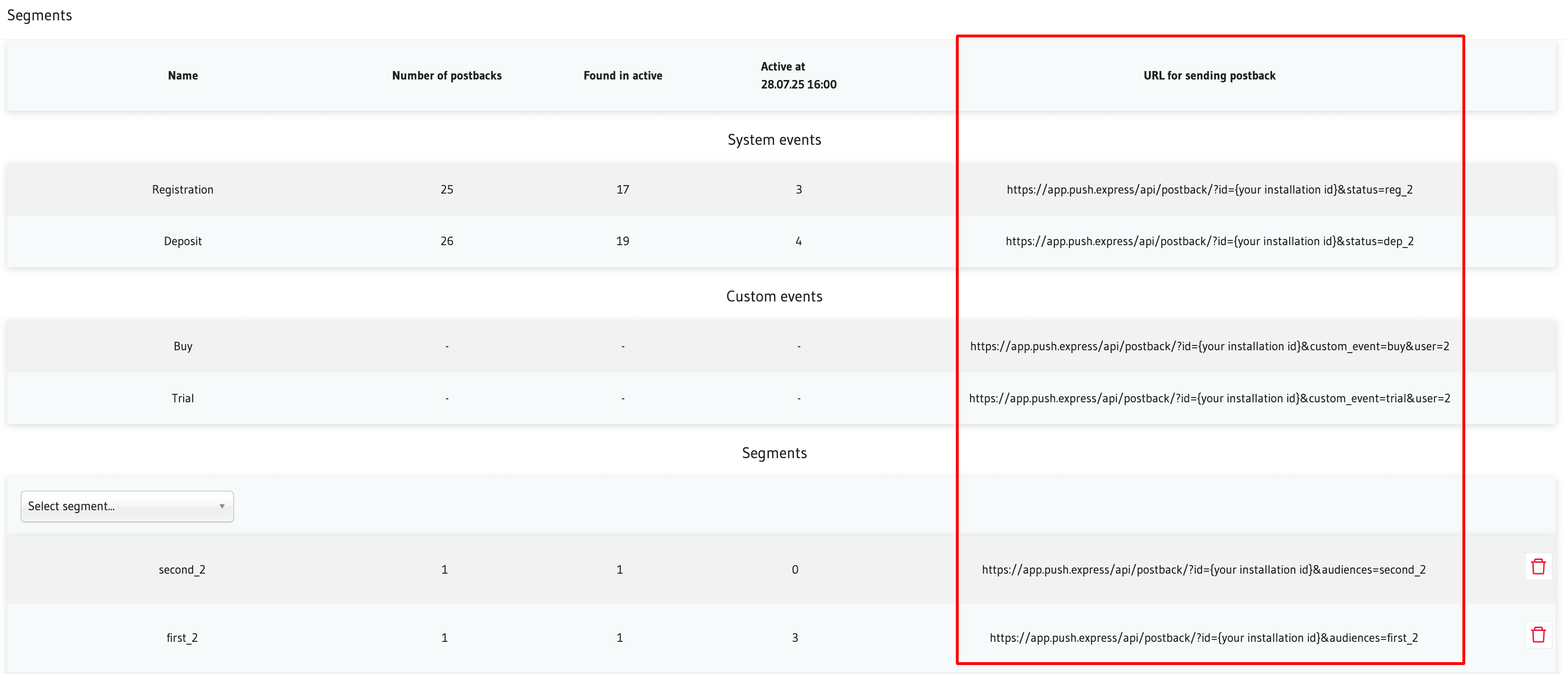Click the Trial custom_event postback URL

coord(1210,398)
